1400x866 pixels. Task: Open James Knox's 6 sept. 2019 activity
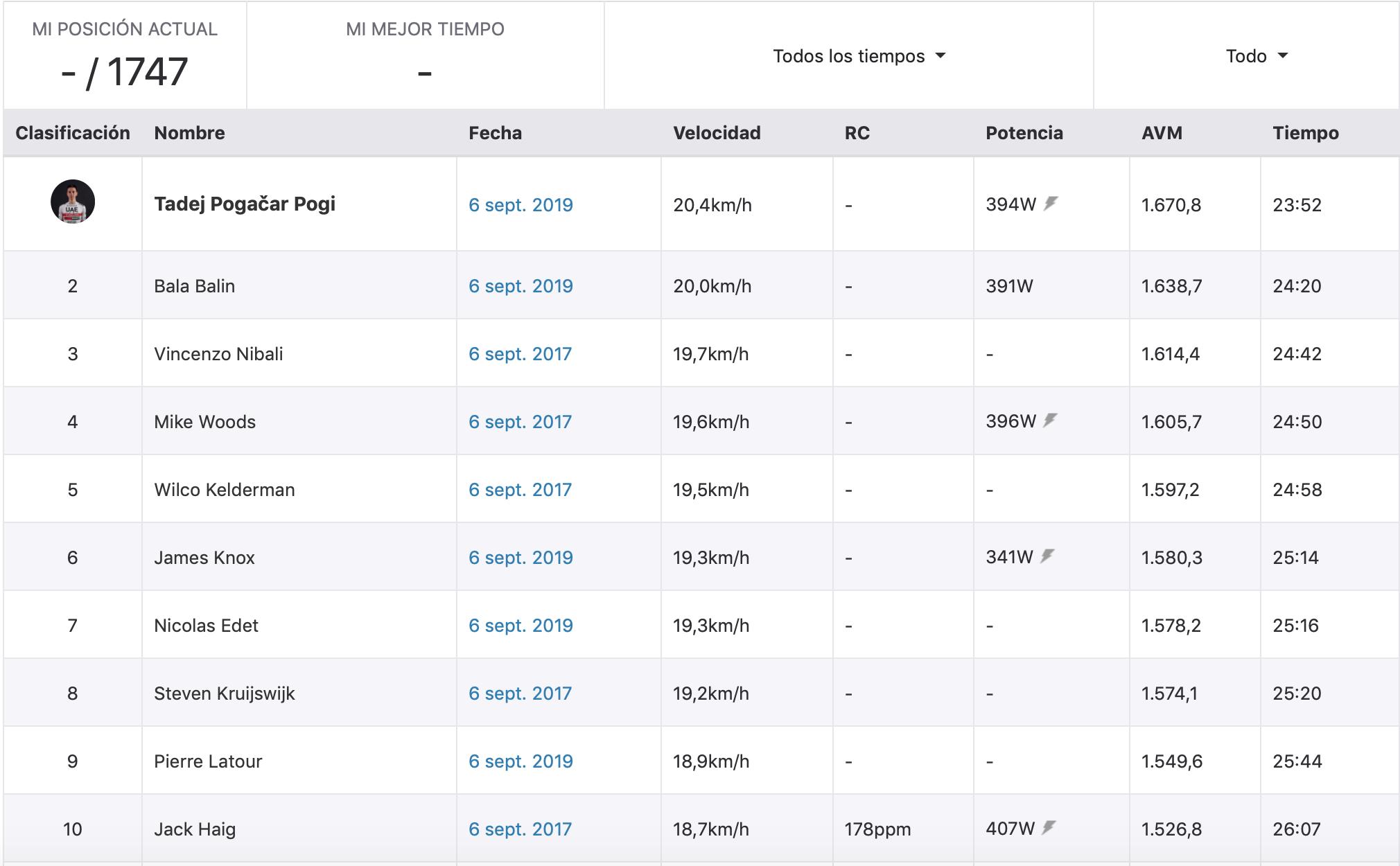click(520, 558)
